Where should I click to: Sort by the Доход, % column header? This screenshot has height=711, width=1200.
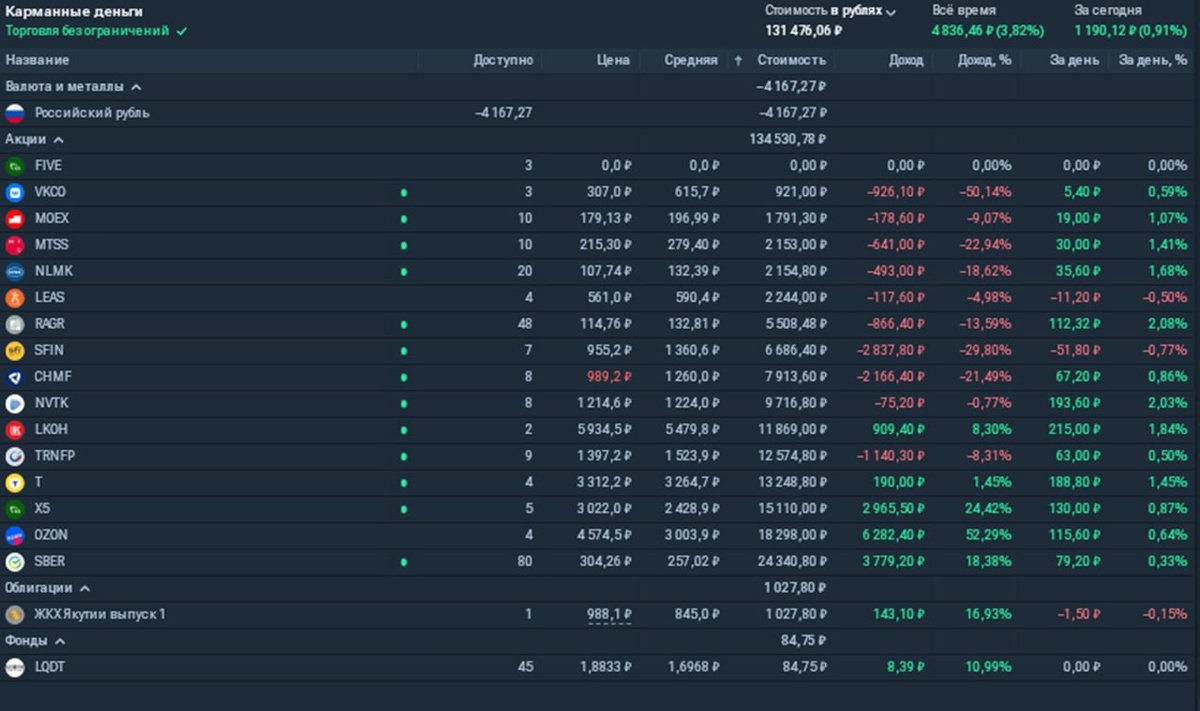tap(984, 60)
